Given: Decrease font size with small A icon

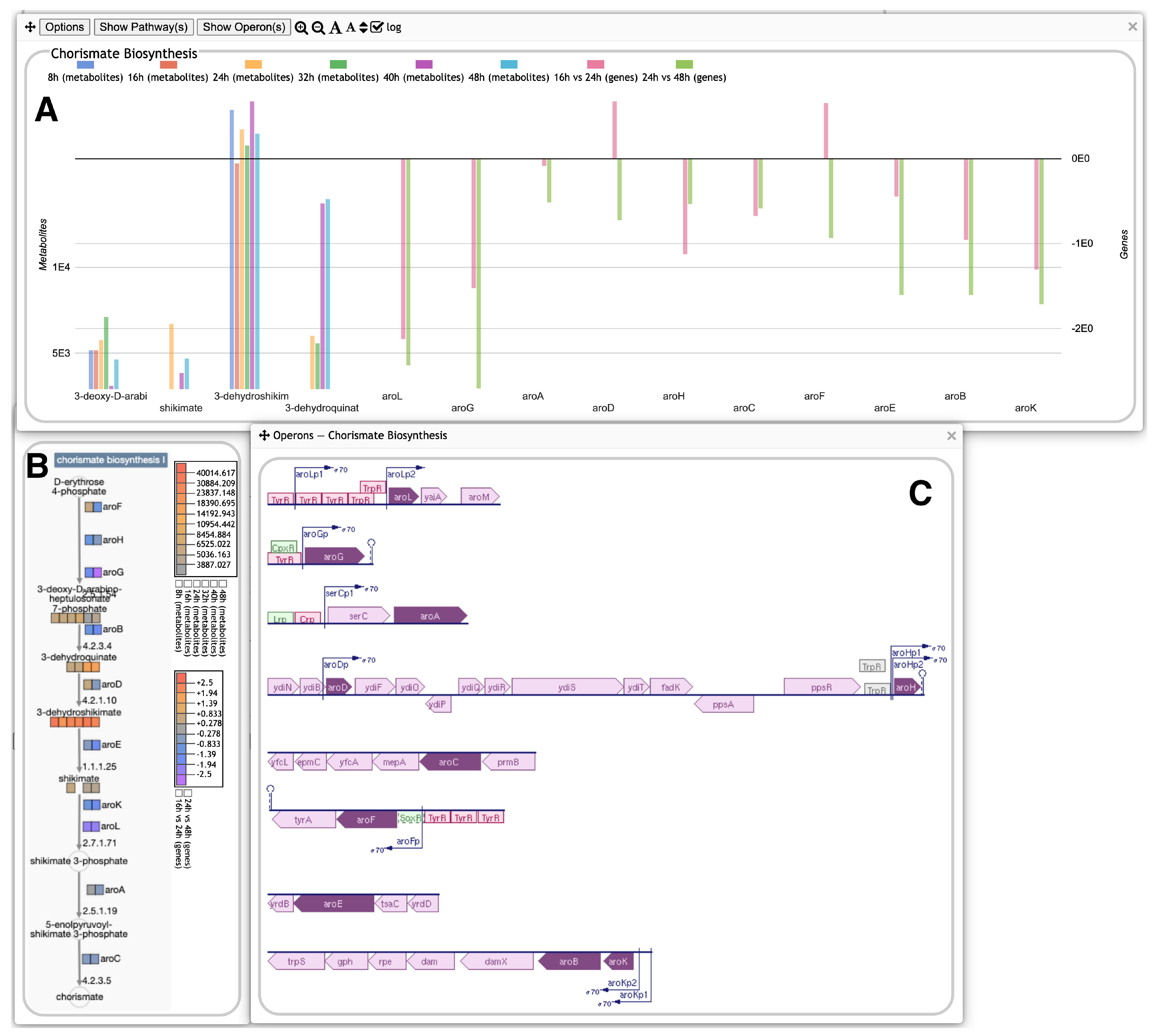Looking at the screenshot, I should pyautogui.click(x=350, y=27).
